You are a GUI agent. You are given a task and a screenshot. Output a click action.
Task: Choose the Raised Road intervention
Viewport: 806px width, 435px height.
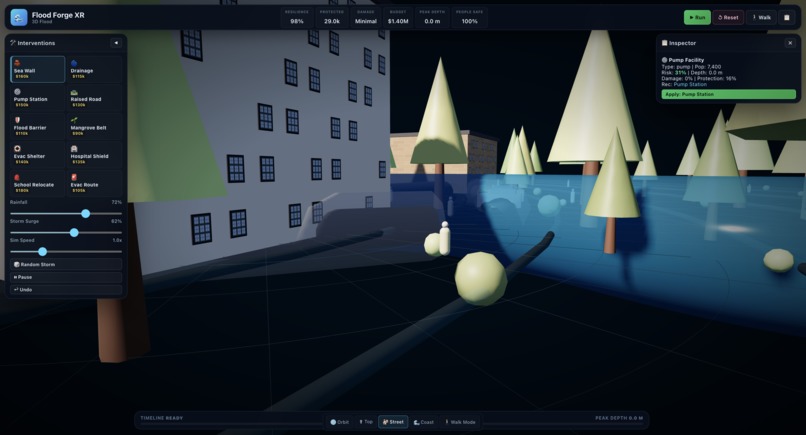coord(95,98)
